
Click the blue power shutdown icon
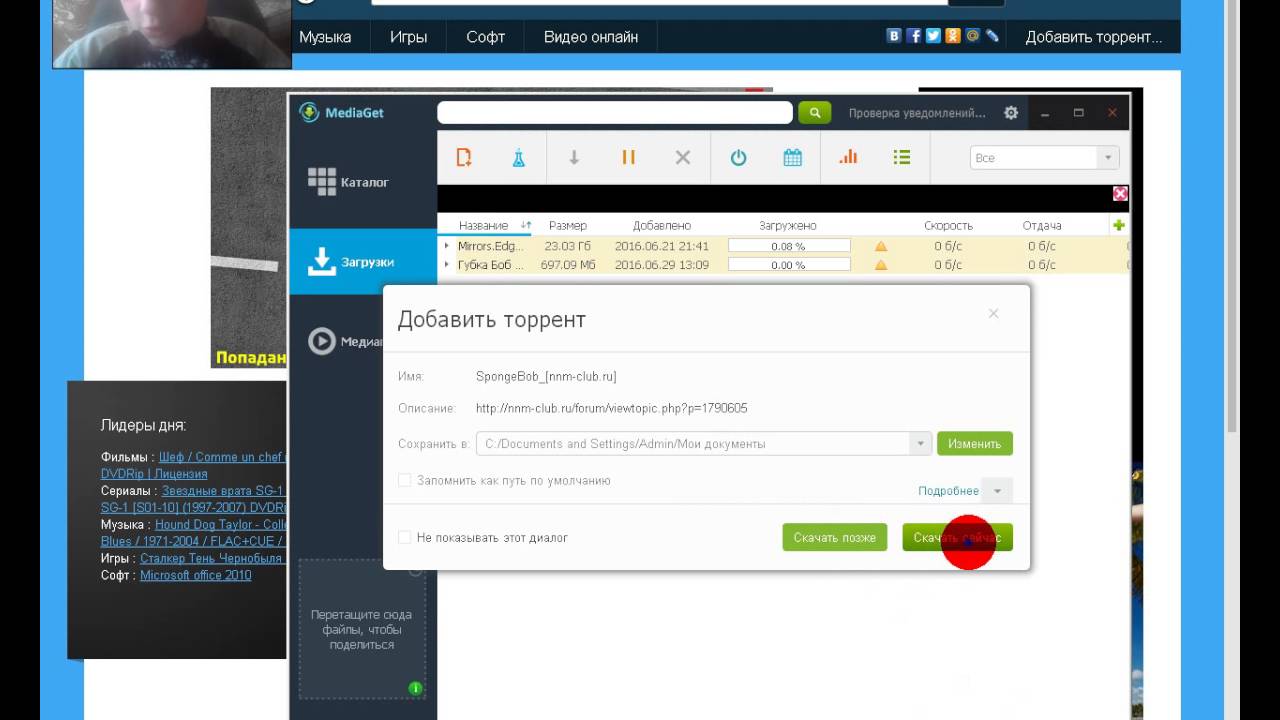coord(738,157)
